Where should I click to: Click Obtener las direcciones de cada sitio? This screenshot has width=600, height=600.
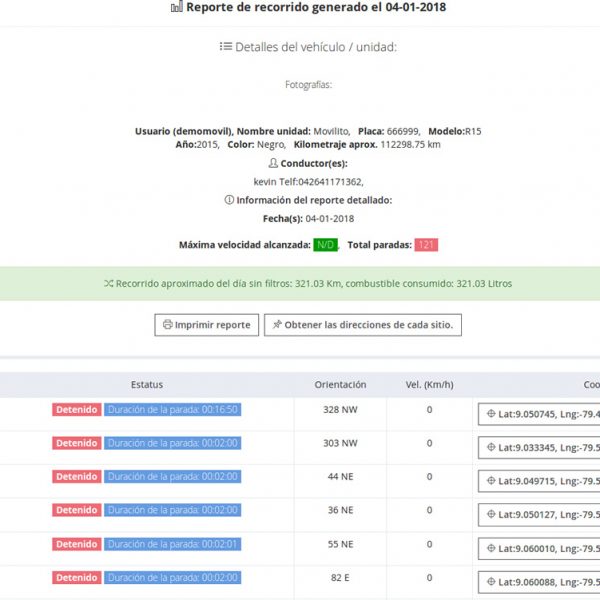[363, 325]
